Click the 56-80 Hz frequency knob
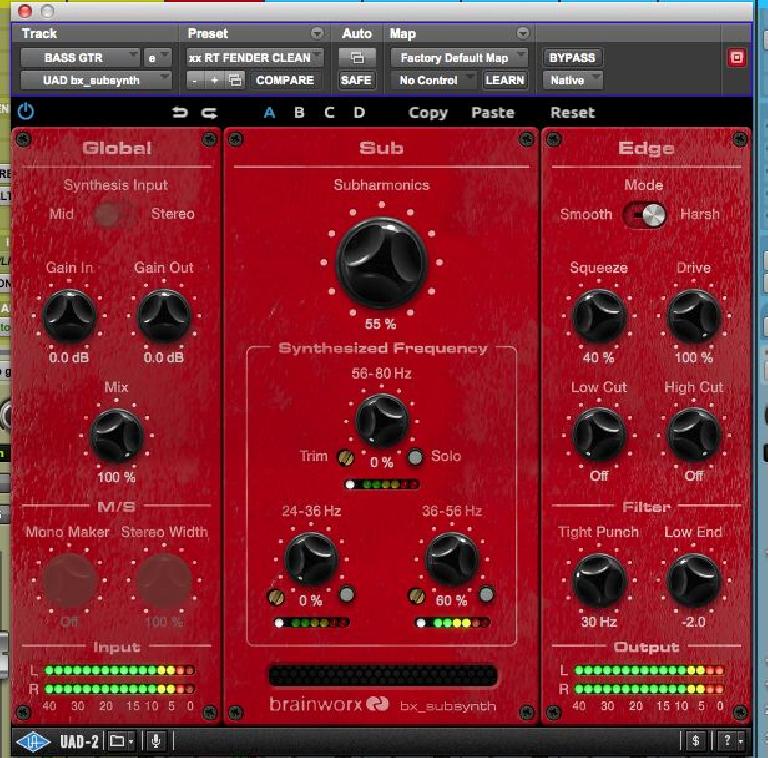768x758 pixels. coord(382,420)
